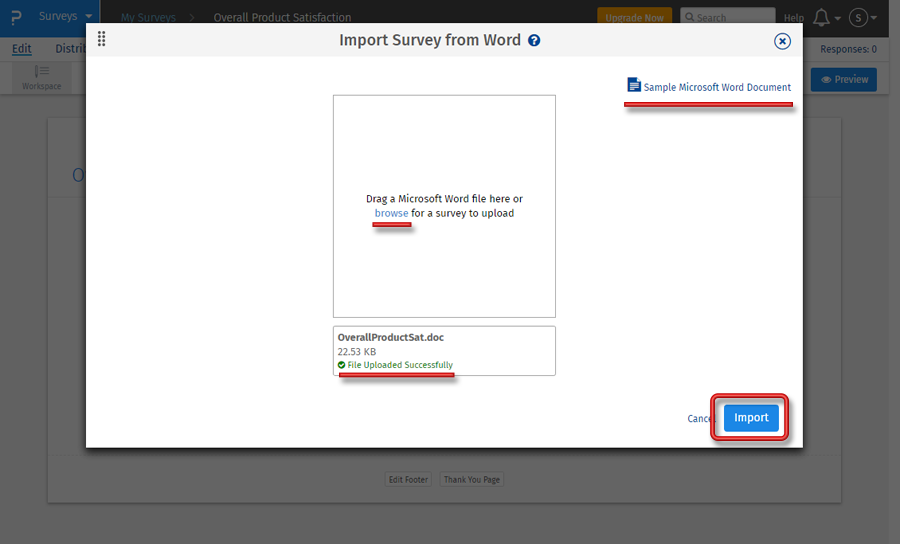Viewport: 900px width, 544px height.
Task: Click the green upload success checkmark
Action: (x=342, y=365)
